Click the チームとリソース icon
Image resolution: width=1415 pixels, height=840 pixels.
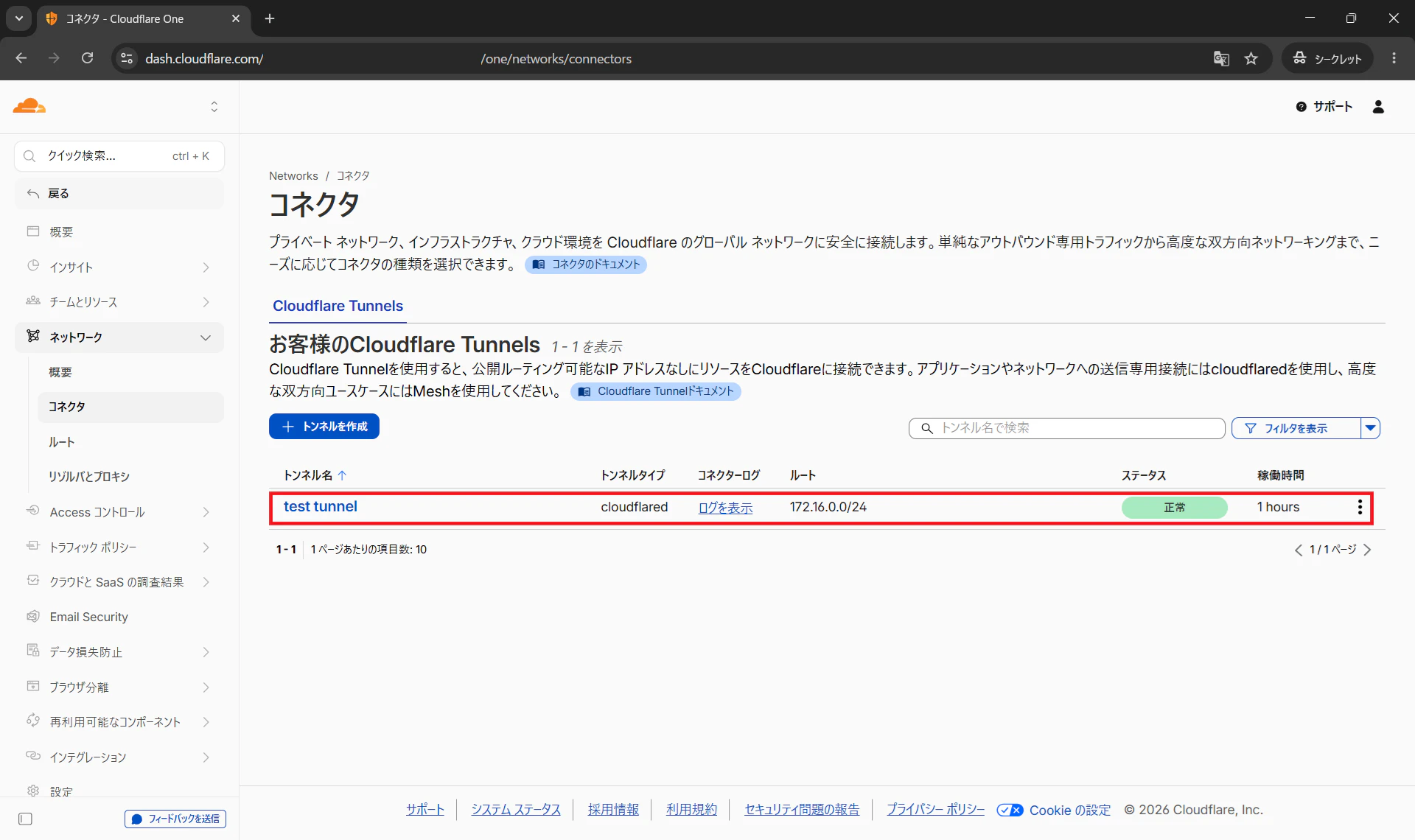pos(33,301)
